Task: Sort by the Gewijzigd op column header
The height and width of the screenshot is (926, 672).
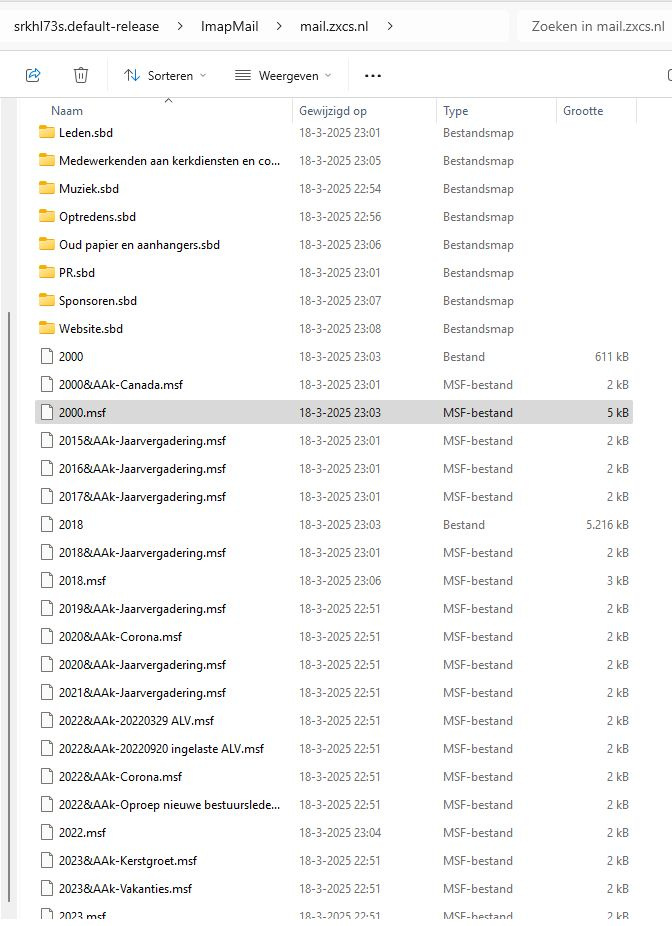Action: coord(332,111)
